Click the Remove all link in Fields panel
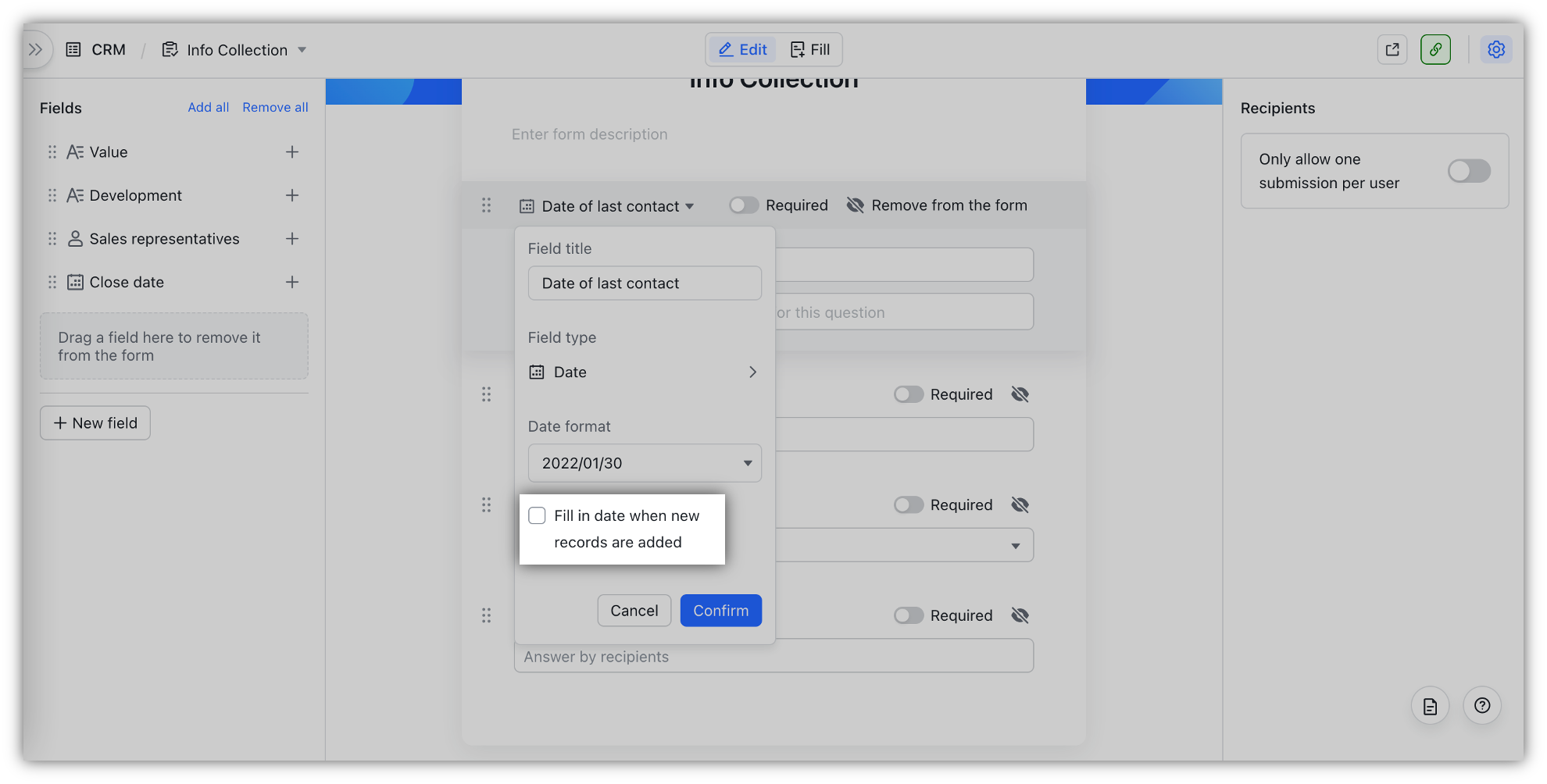1547x784 pixels. click(275, 107)
